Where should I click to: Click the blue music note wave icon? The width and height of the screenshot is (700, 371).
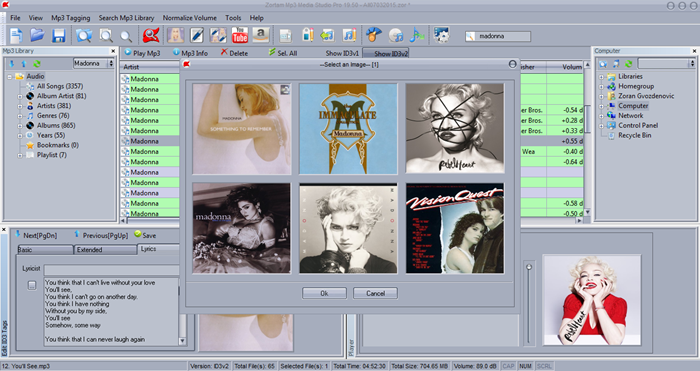tap(417, 35)
